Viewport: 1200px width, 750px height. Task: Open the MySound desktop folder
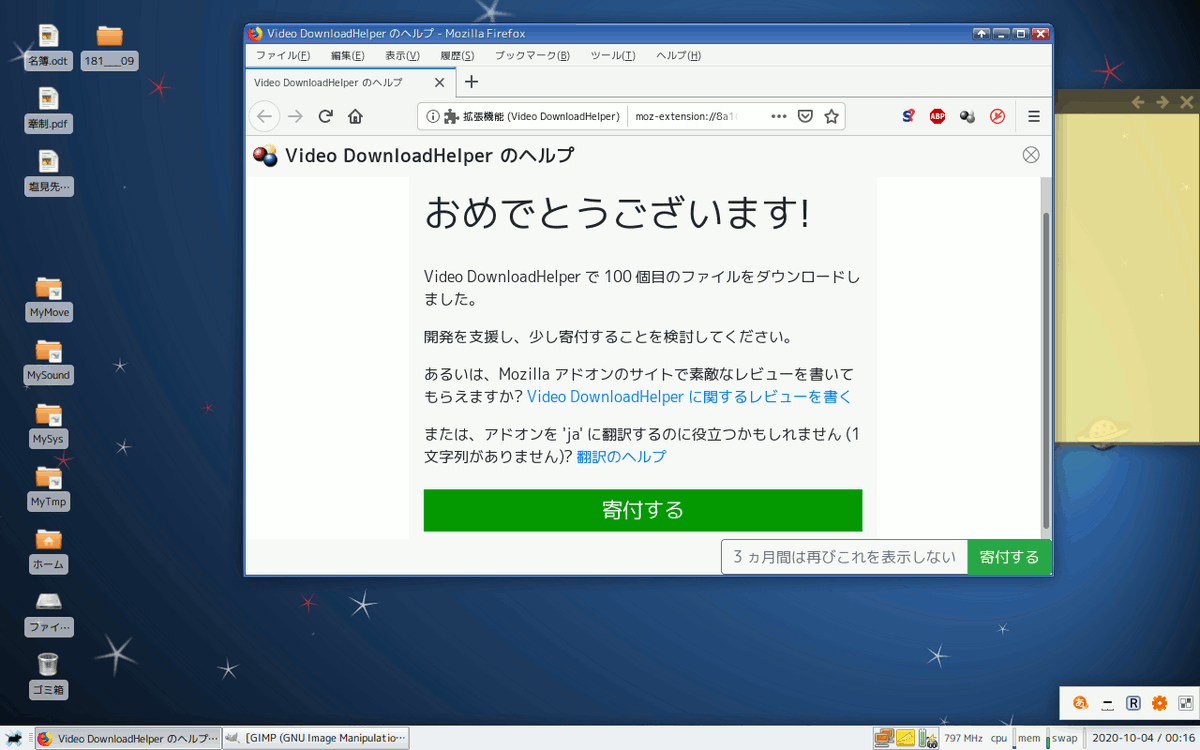pyautogui.click(x=49, y=361)
